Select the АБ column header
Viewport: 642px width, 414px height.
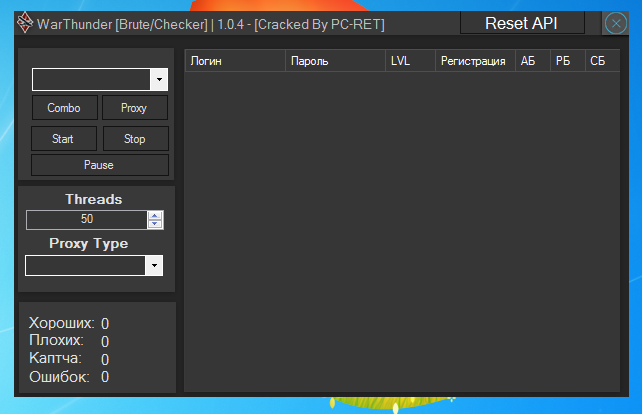[532, 62]
